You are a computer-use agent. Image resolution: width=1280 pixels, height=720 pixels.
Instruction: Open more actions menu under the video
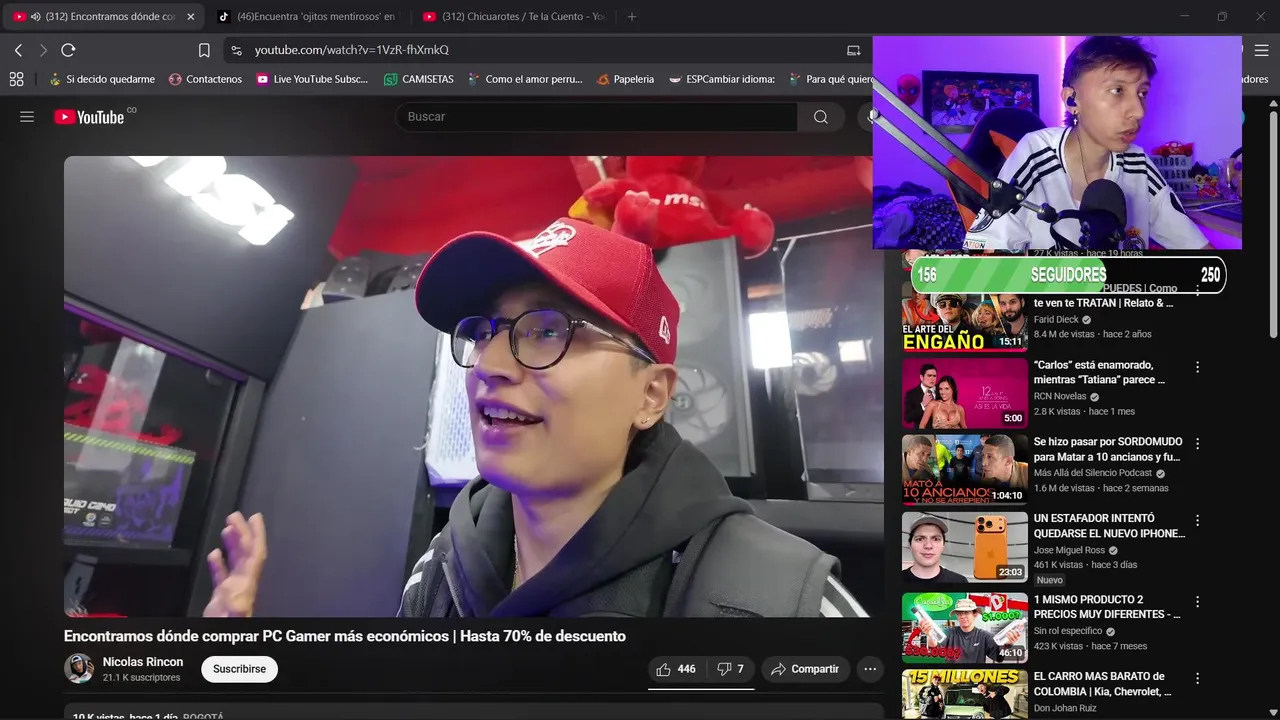(x=870, y=669)
